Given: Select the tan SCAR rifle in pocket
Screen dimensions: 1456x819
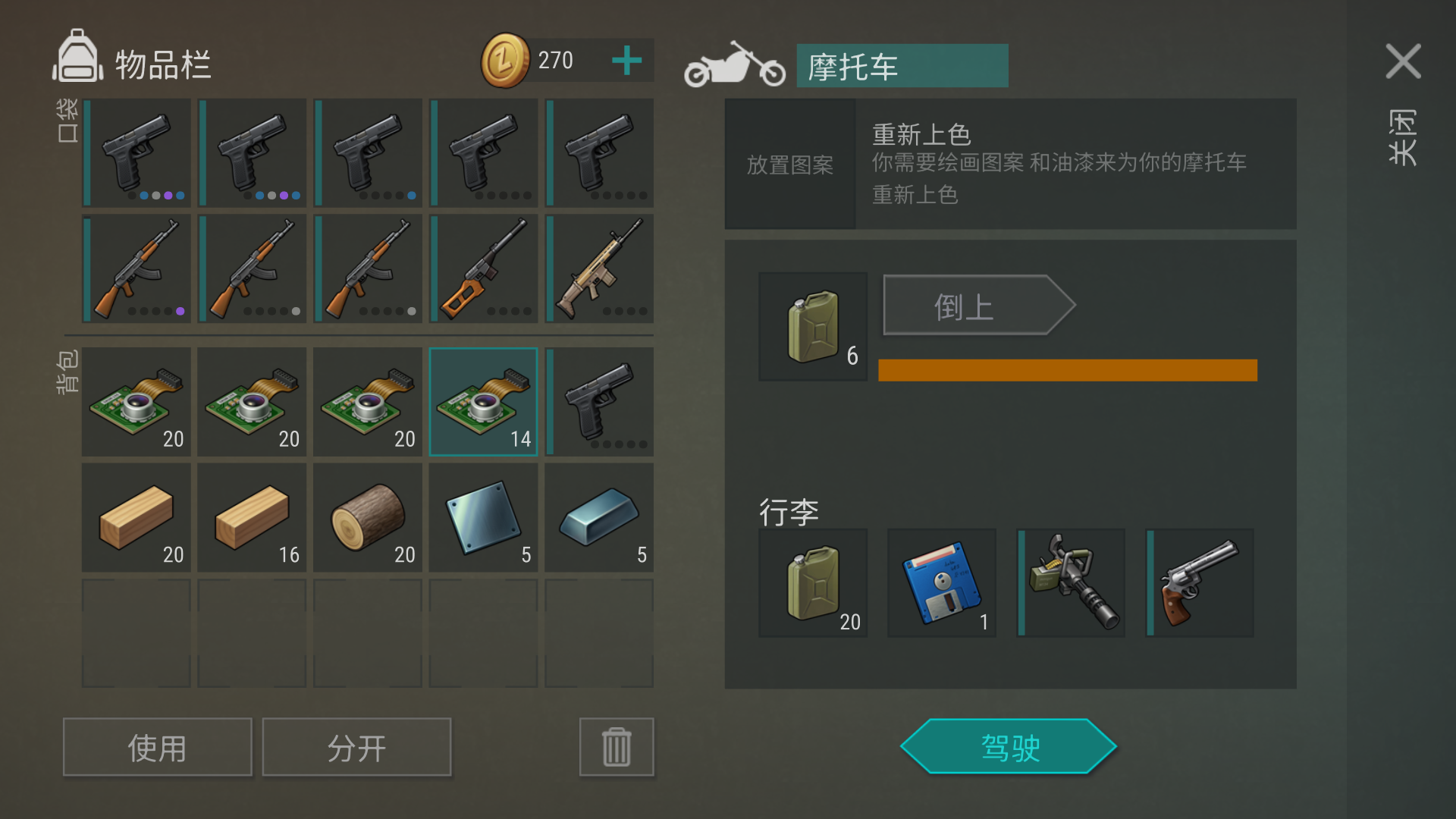Looking at the screenshot, I should tap(599, 268).
